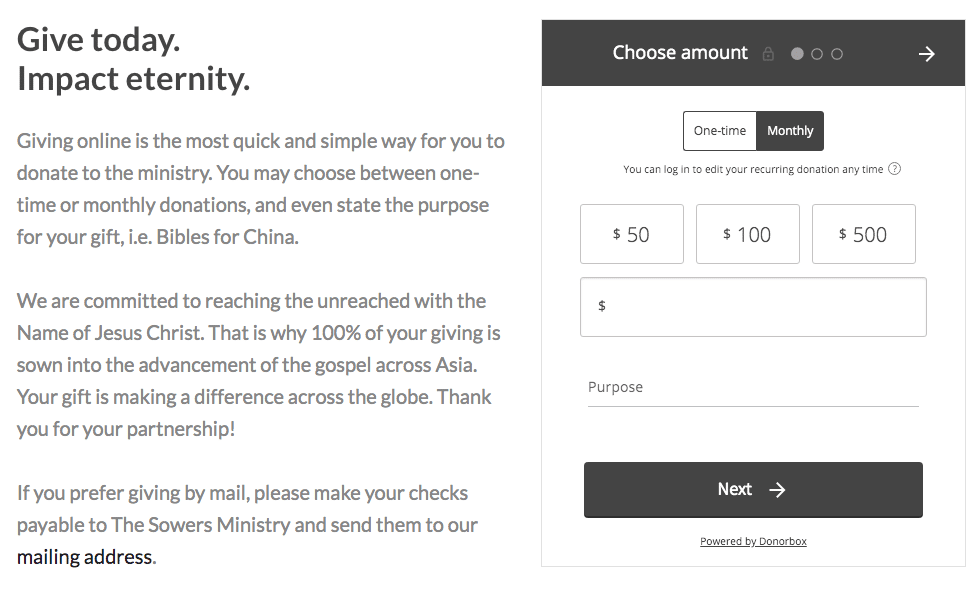973x594 pixels.
Task: Jump to the third step dot
Action: click(837, 54)
